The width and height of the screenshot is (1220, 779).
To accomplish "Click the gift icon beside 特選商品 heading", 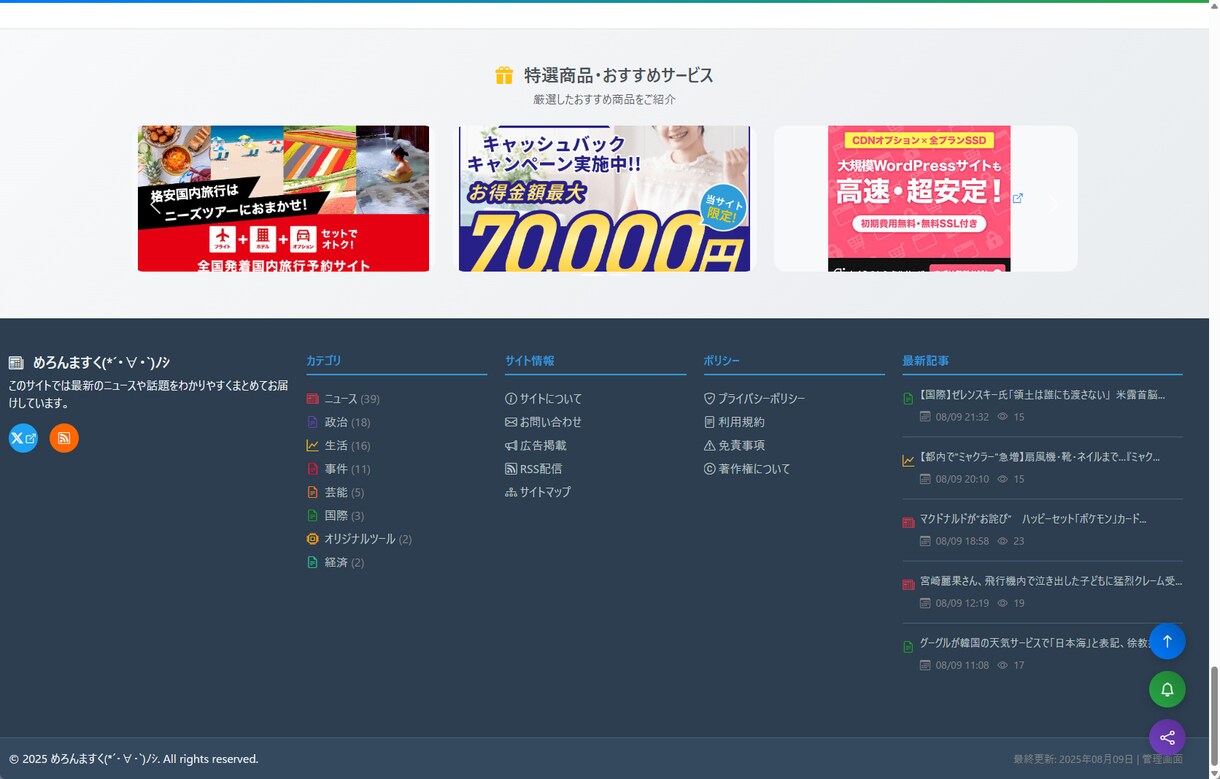I will pyautogui.click(x=504, y=75).
